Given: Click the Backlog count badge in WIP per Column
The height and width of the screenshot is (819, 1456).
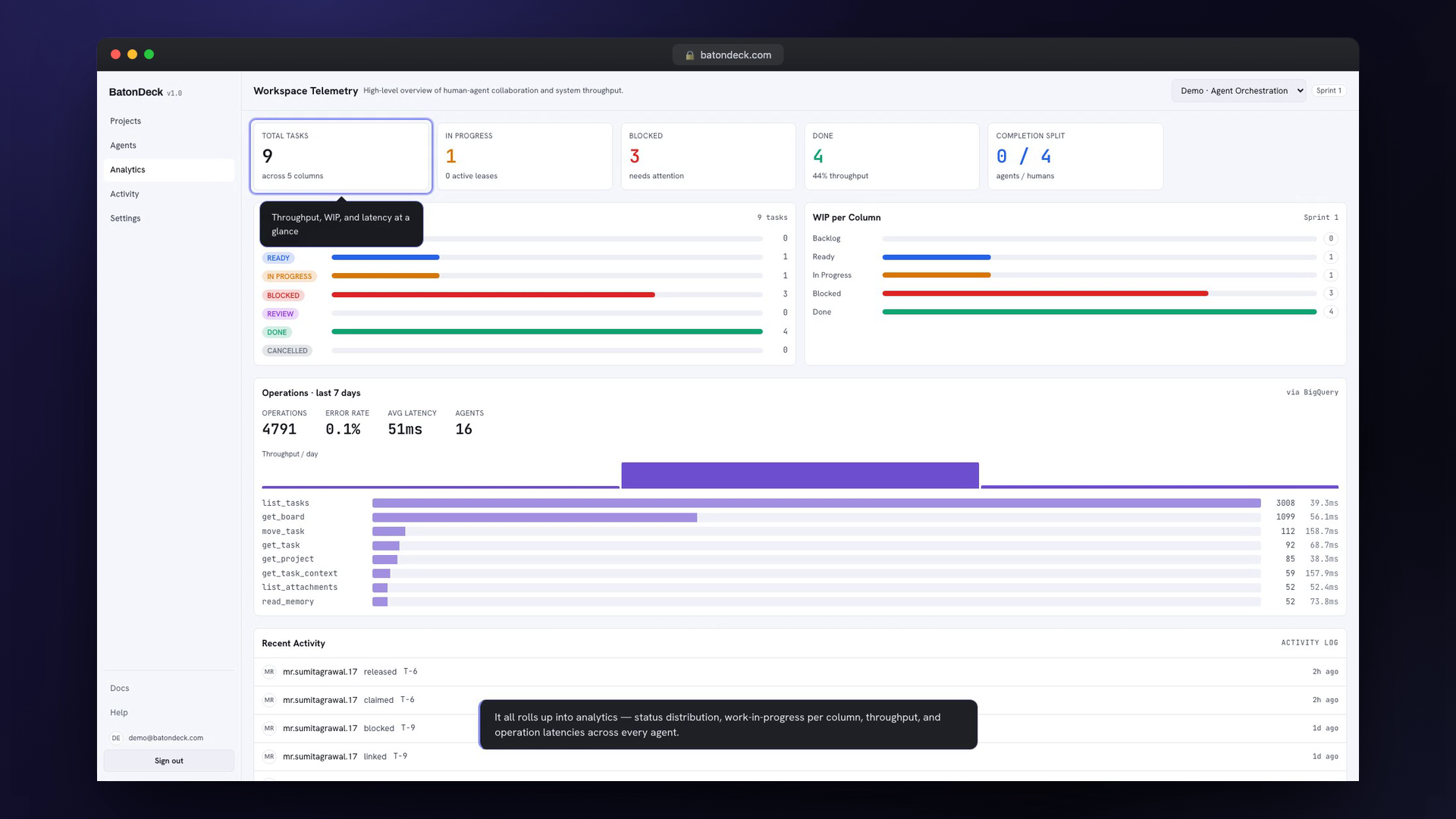Looking at the screenshot, I should pos(1331,239).
